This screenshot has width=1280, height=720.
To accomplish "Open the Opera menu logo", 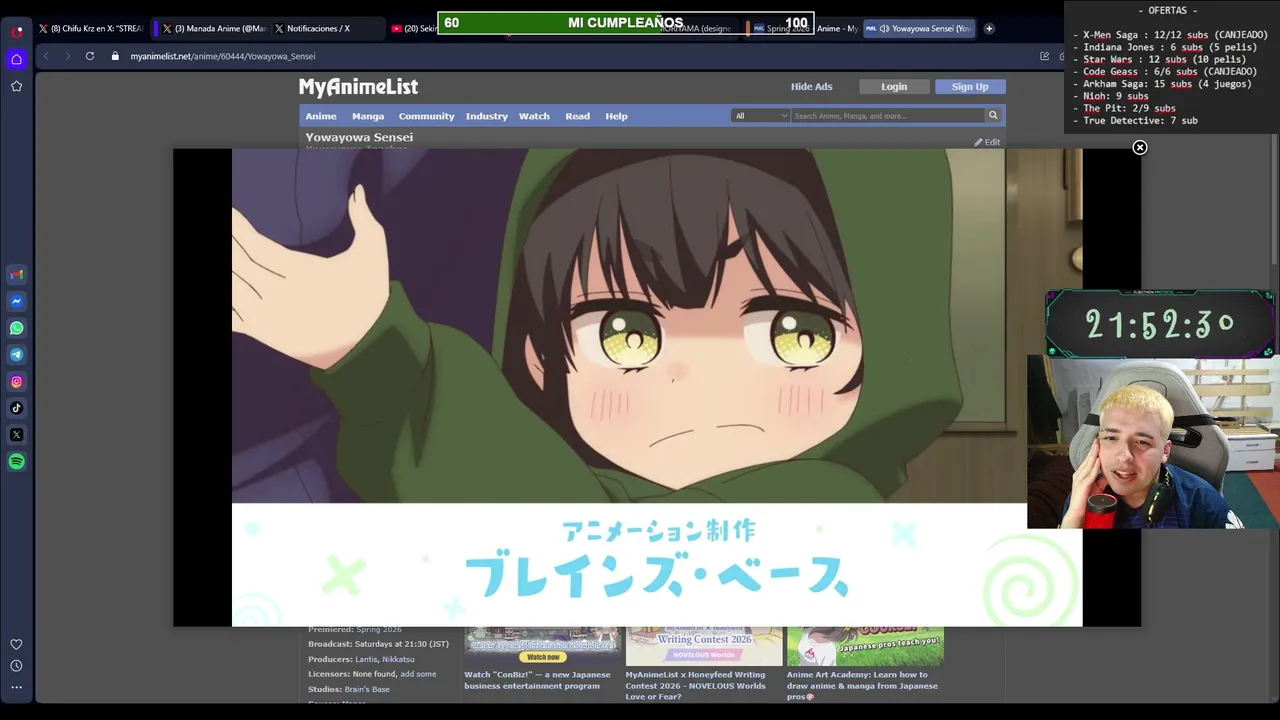I will pyautogui.click(x=17, y=31).
